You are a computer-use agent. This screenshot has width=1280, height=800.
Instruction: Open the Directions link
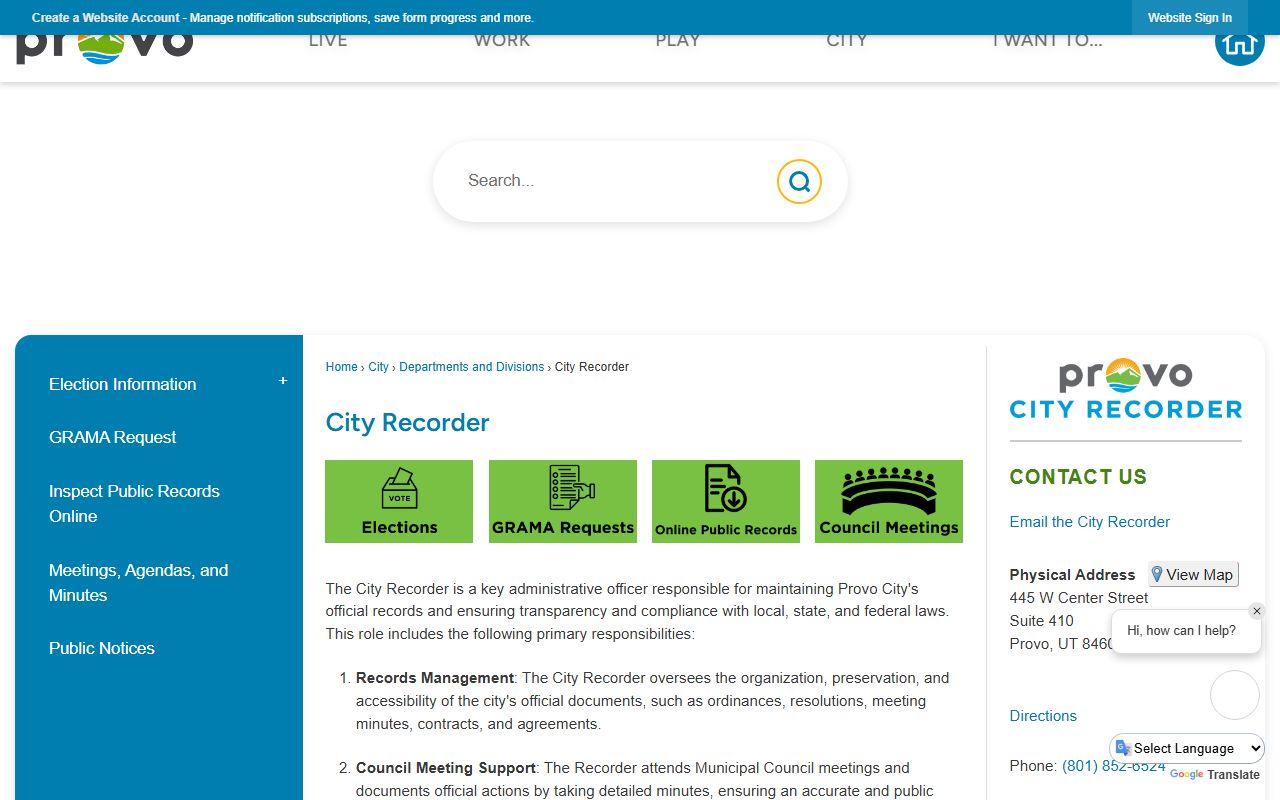click(x=1043, y=716)
